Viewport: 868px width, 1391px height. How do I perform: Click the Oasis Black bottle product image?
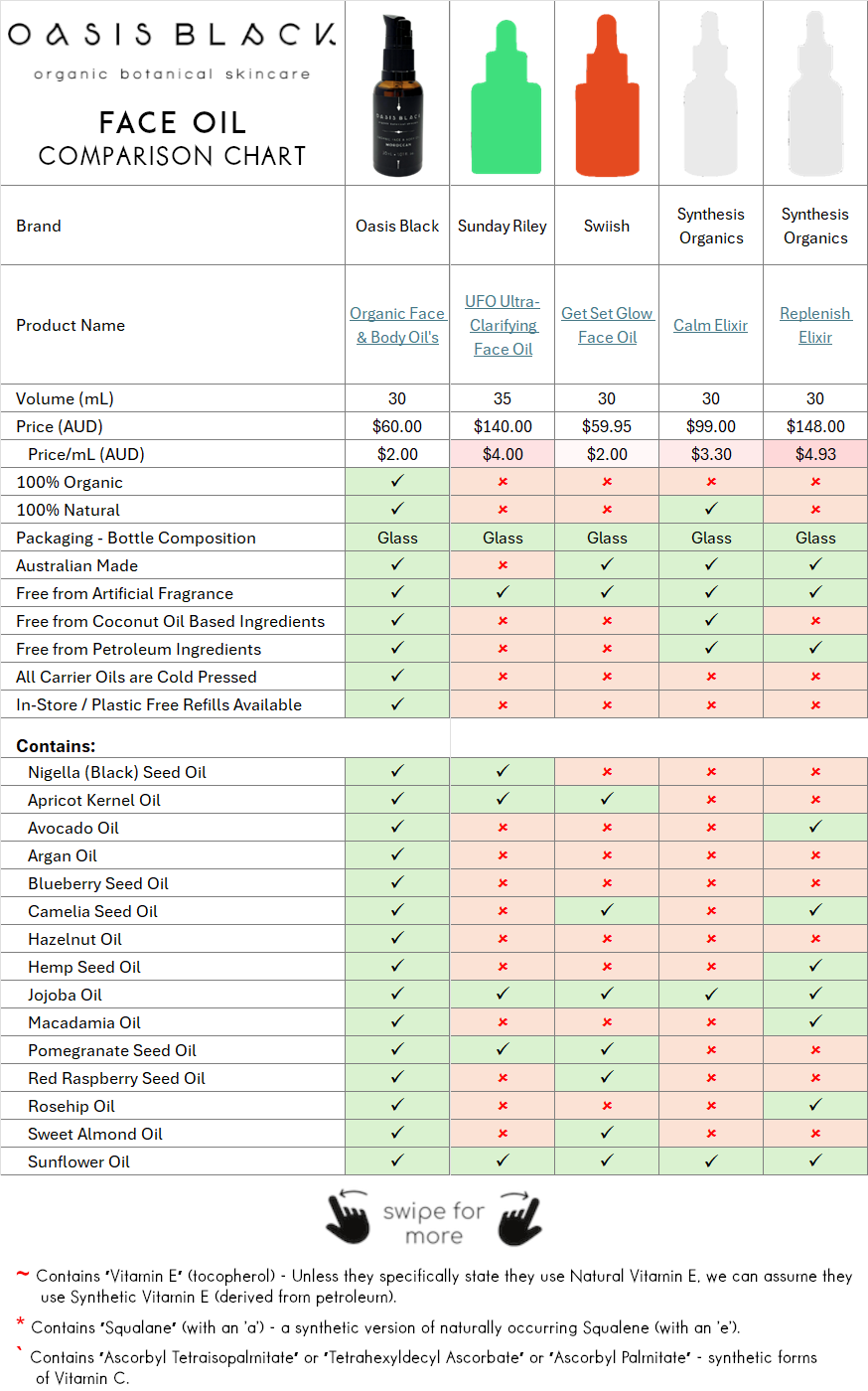[398, 94]
